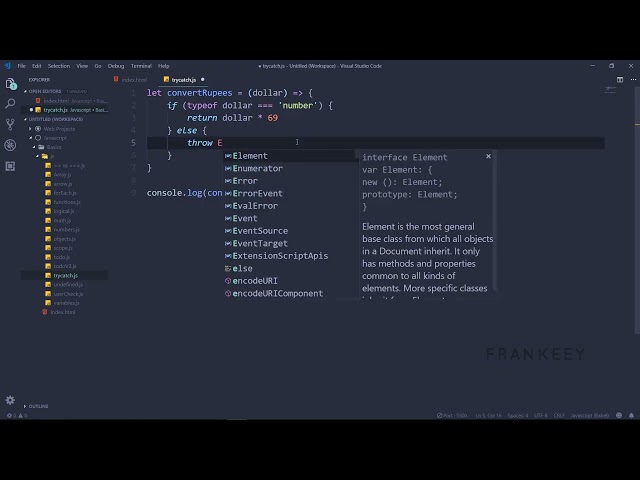Viewport: 640px width, 480px height.
Task: Open the Source Control view
Action: [x=10, y=124]
